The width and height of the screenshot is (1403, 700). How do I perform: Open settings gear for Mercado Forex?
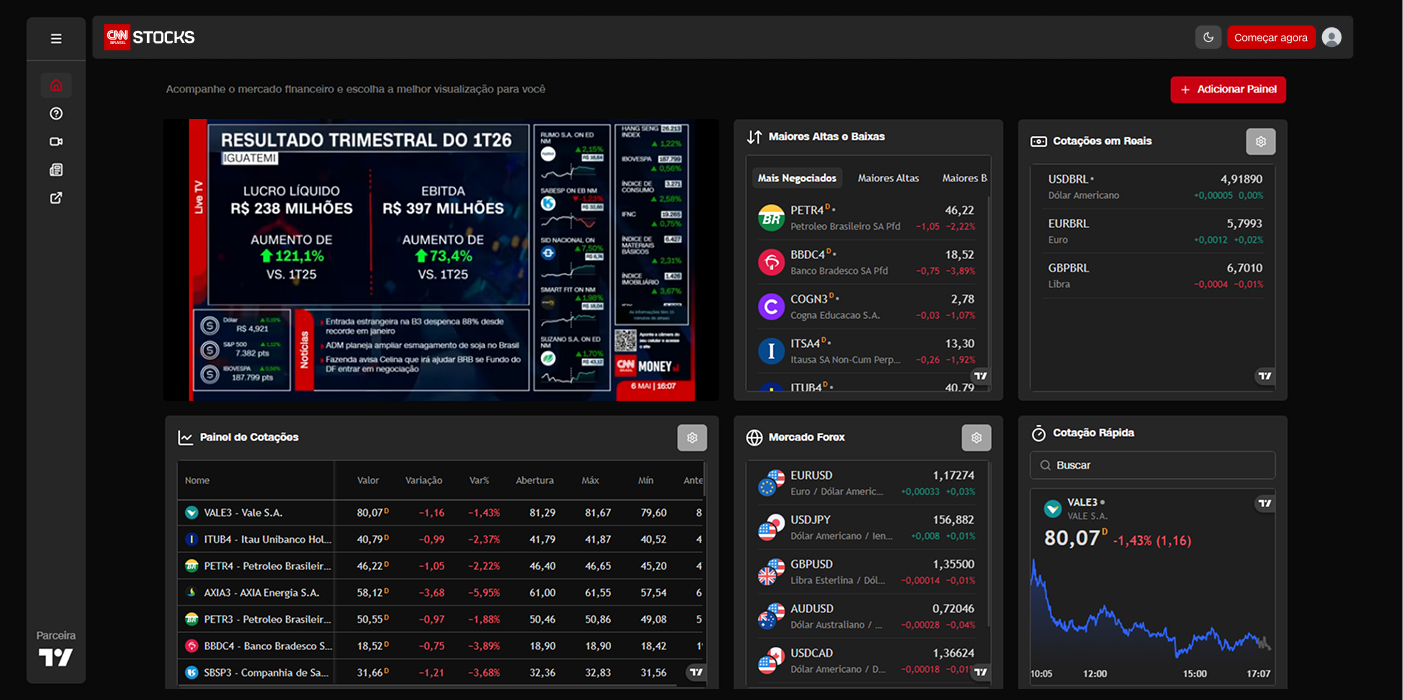[976, 437]
